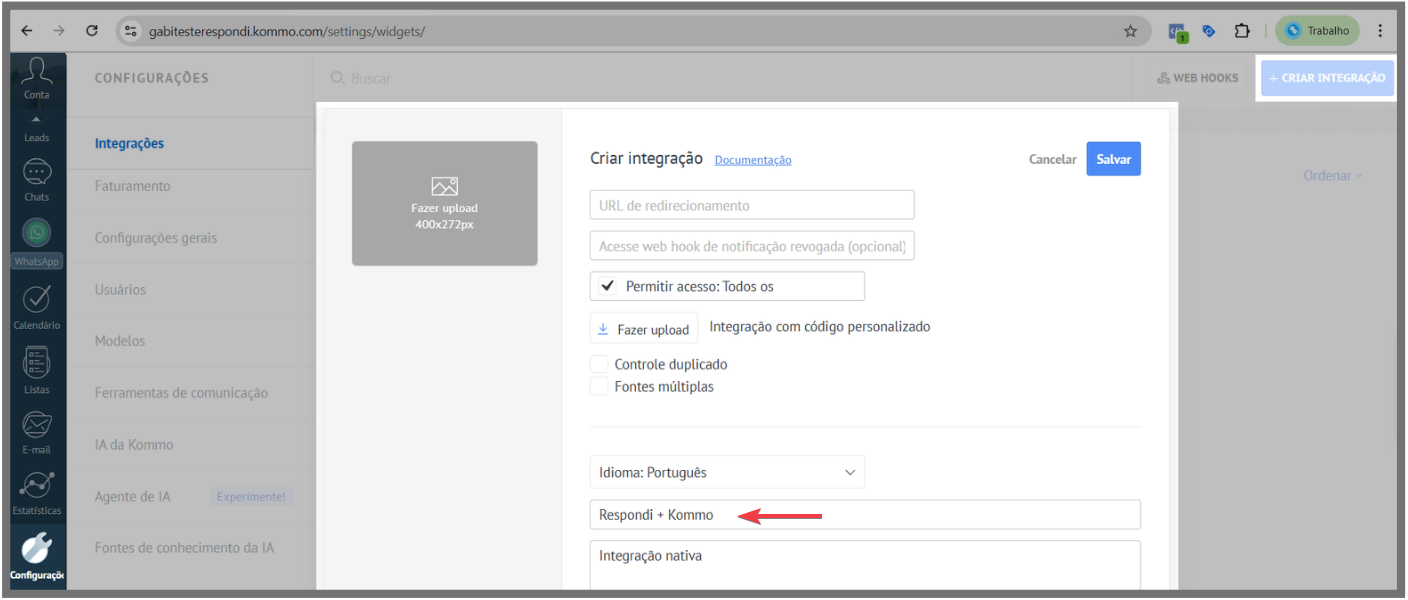
Task: Open Estatísticas in sidebar
Action: pyautogui.click(x=37, y=493)
